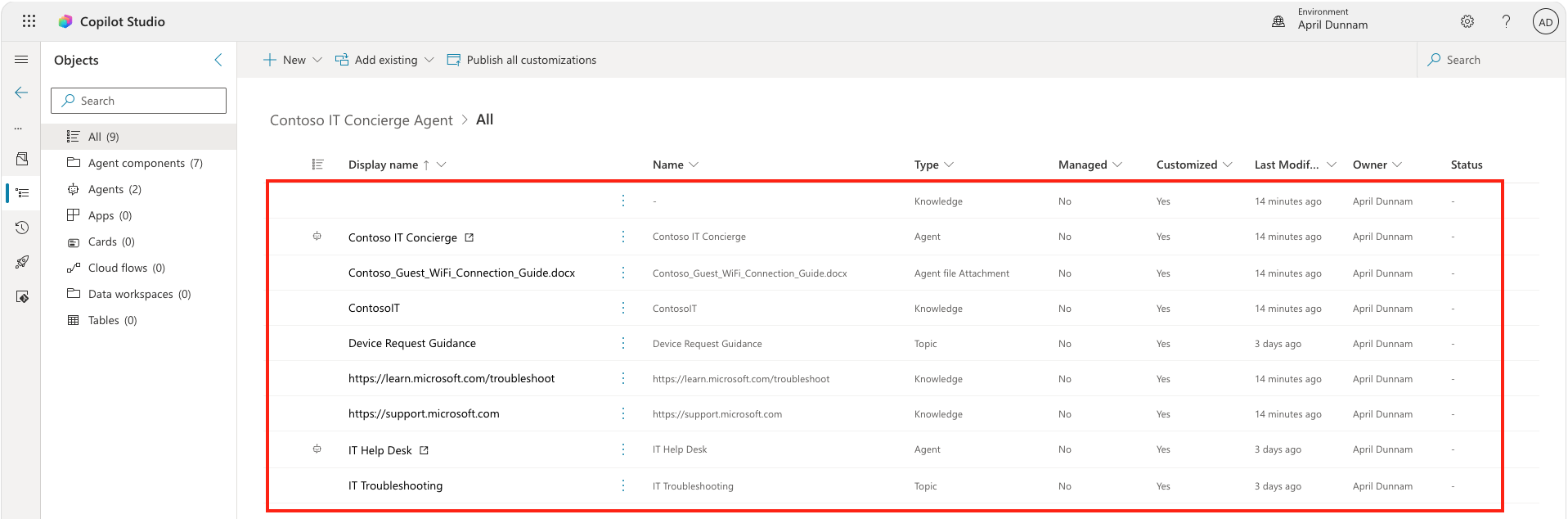
Task: Open the IT Help Desk agent
Action: tap(380, 450)
